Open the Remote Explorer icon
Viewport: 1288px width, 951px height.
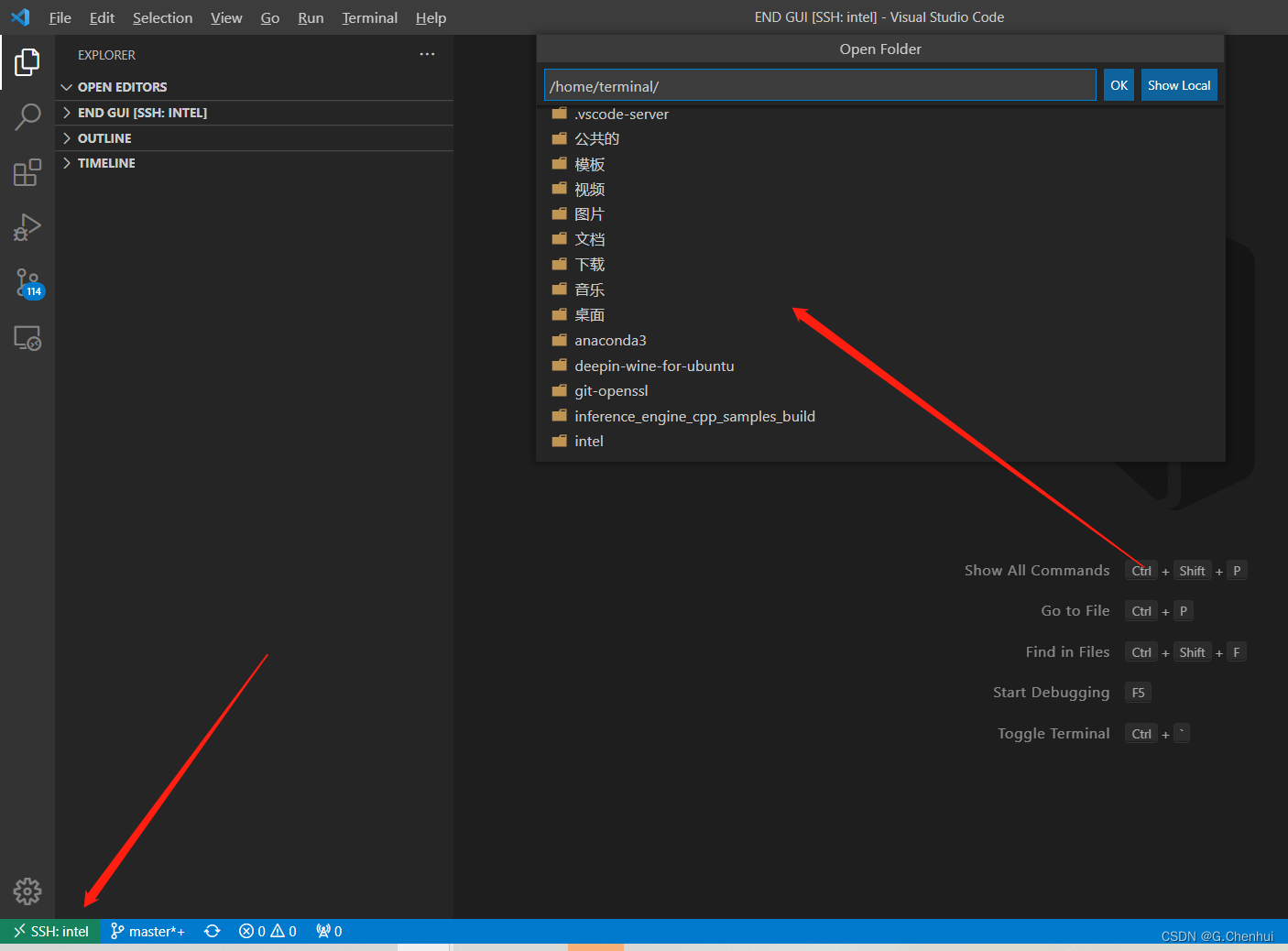click(27, 338)
